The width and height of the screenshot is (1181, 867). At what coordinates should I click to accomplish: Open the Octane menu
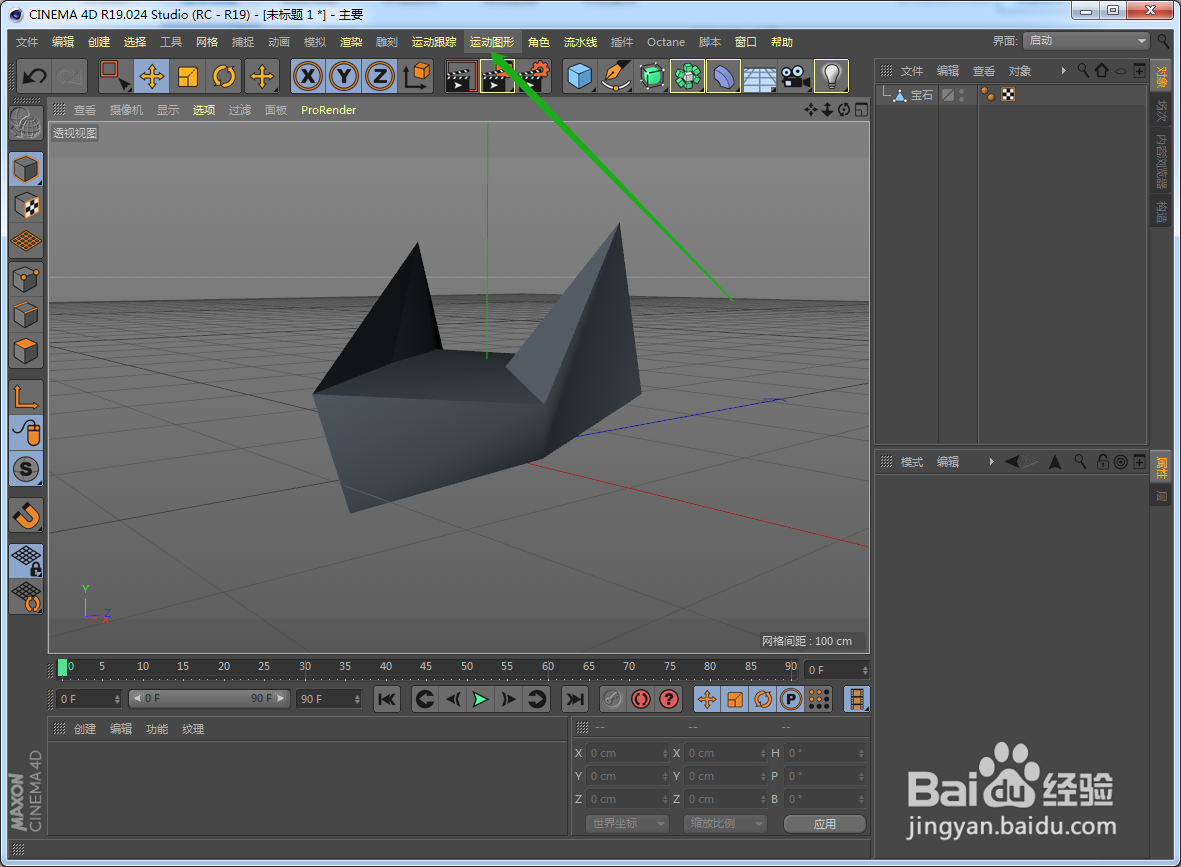click(666, 42)
